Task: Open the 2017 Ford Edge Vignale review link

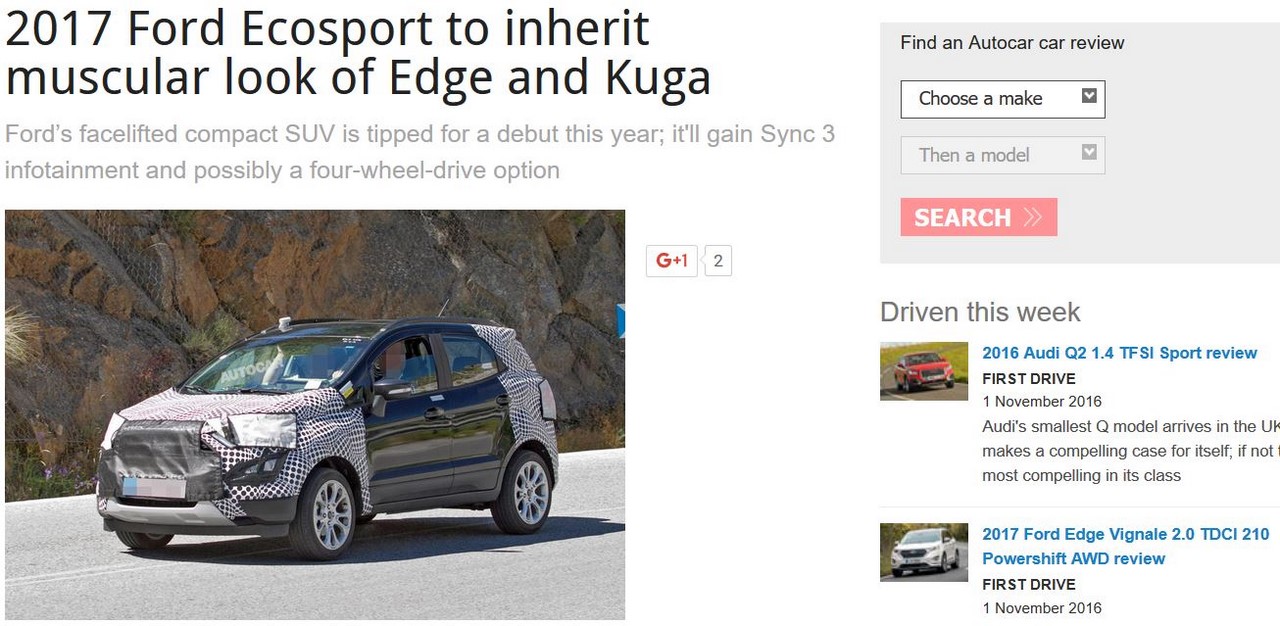Action: tap(1125, 547)
